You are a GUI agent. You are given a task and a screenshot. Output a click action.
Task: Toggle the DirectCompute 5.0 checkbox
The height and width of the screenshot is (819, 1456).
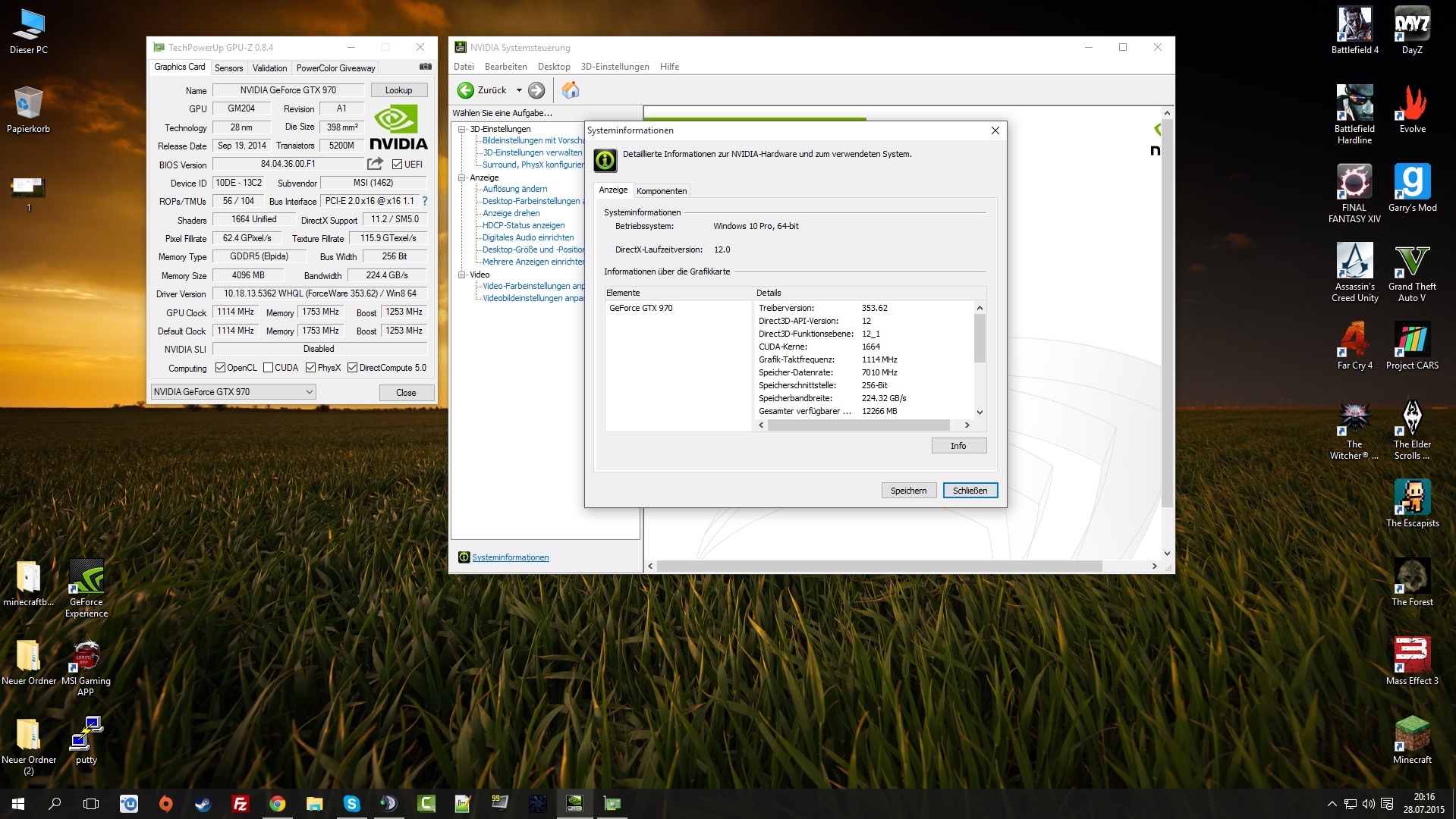(352, 368)
